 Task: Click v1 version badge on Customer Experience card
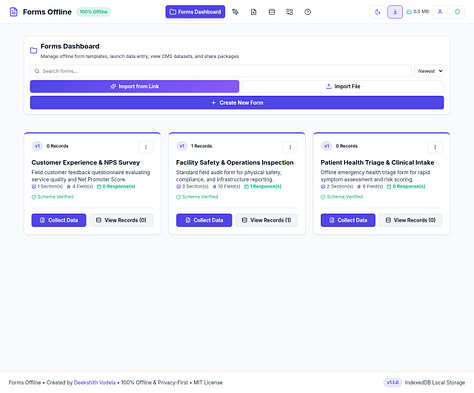coord(37,146)
